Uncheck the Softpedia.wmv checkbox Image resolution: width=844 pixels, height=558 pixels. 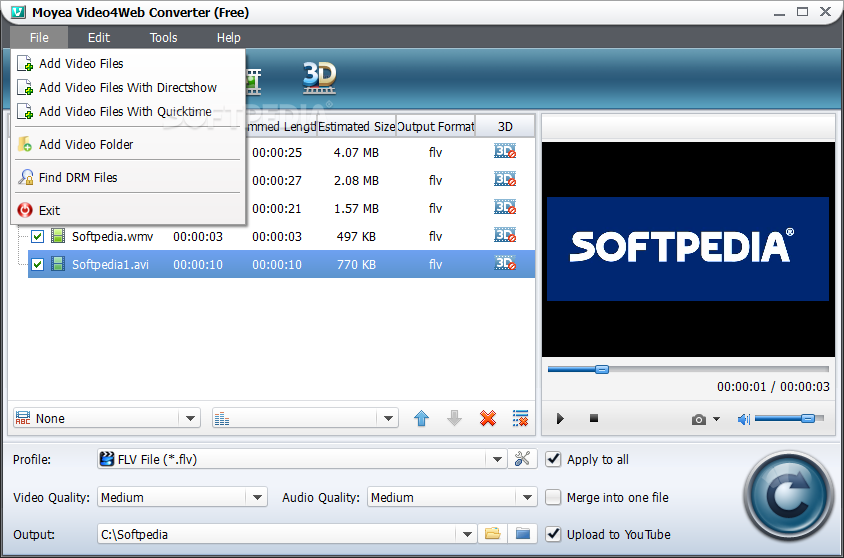[x=37, y=236]
